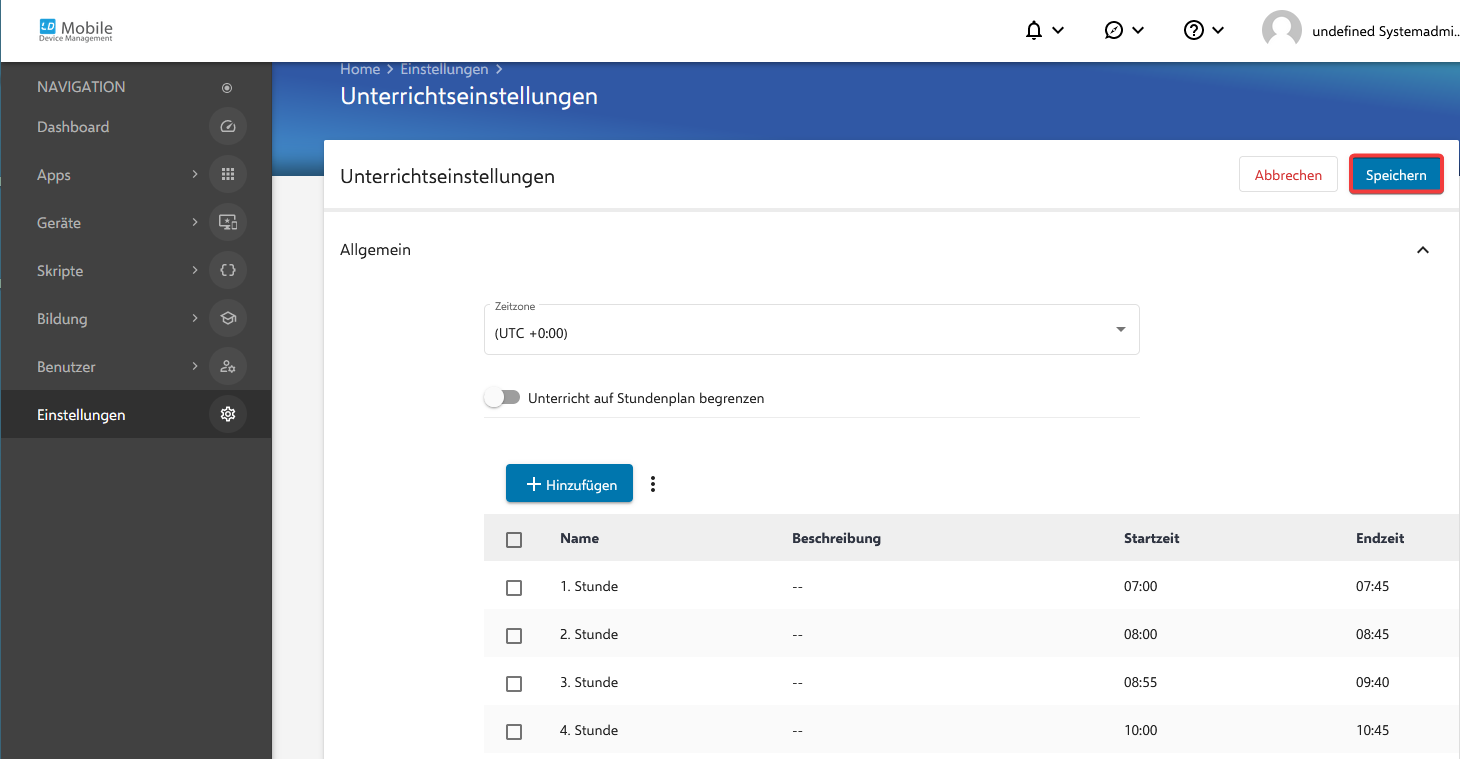
Task: Click the navigation pin circle icon
Action: (227, 88)
